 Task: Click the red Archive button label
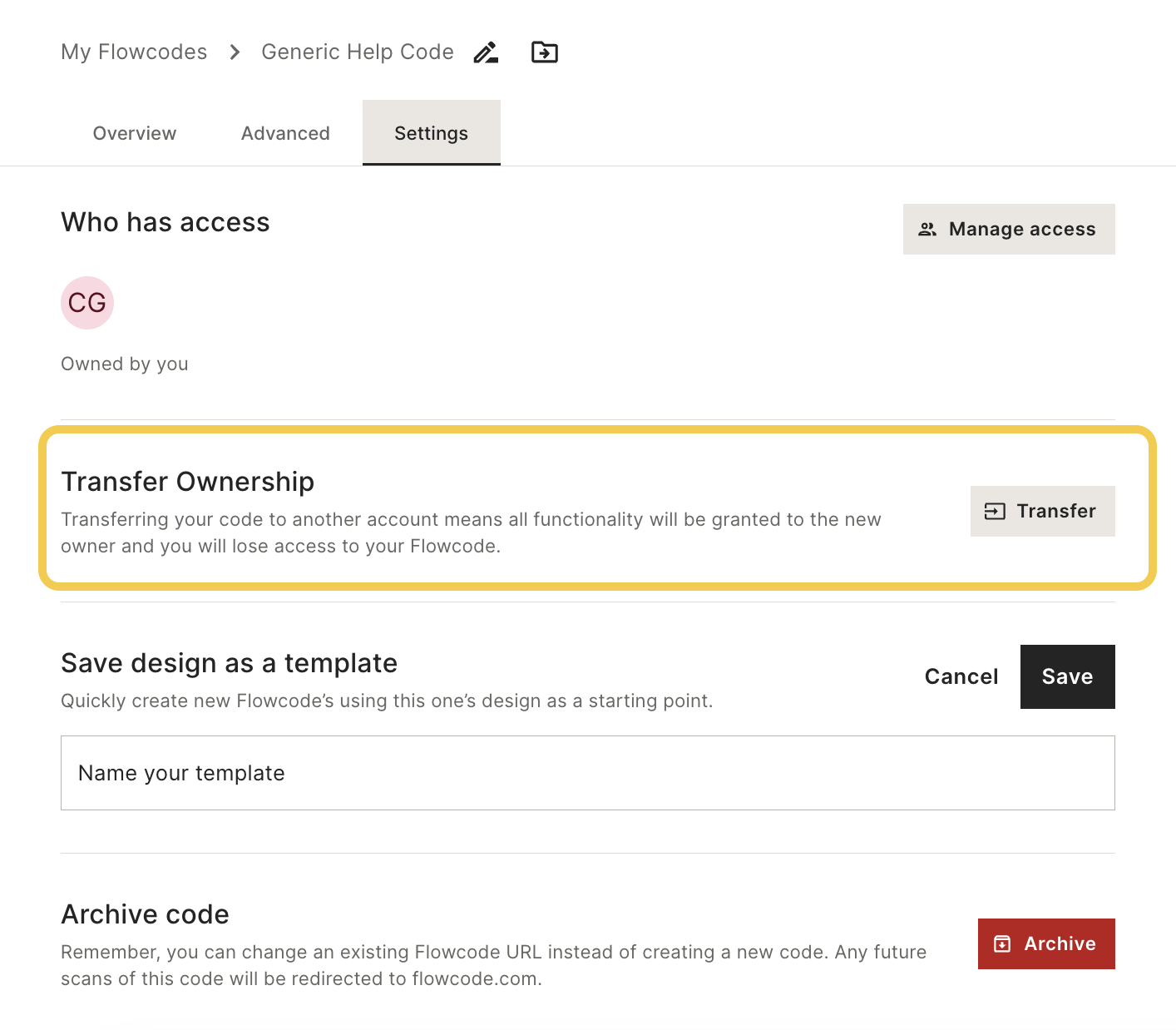coord(1060,943)
